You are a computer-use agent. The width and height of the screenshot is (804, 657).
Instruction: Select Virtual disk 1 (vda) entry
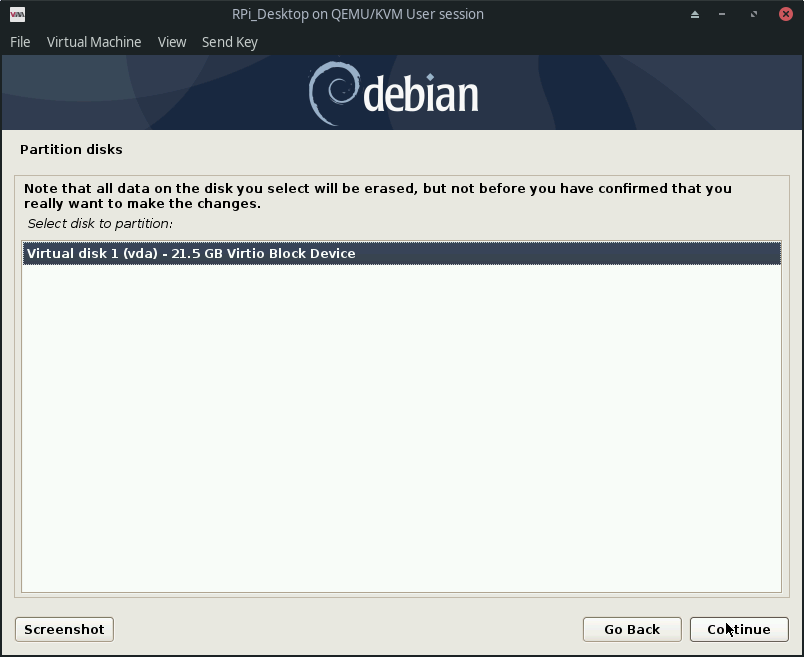[x=401, y=253]
